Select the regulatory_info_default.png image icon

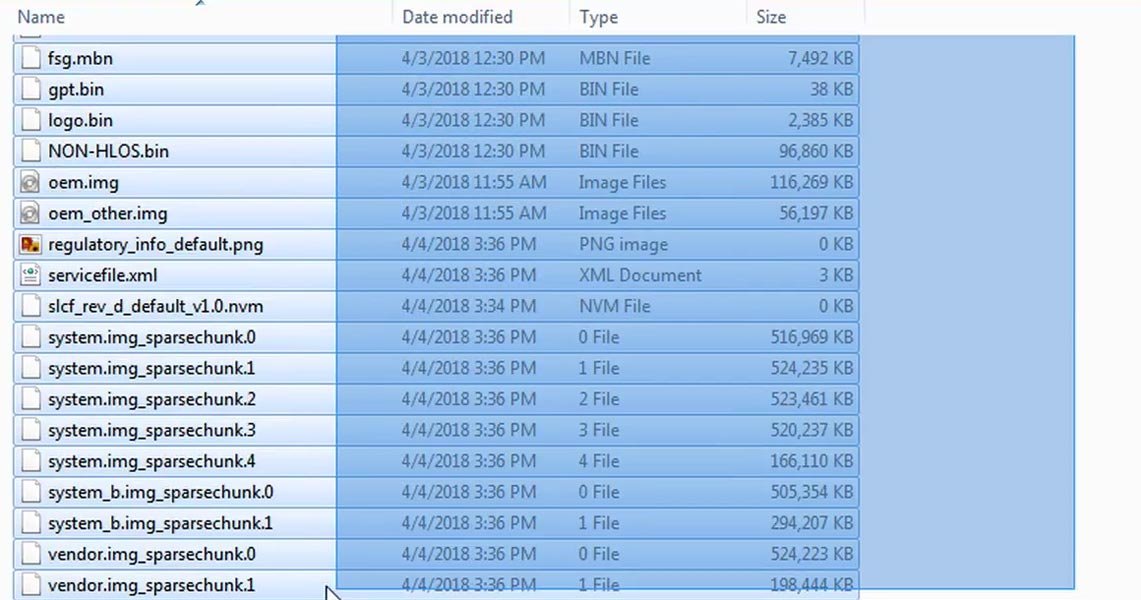click(31, 244)
